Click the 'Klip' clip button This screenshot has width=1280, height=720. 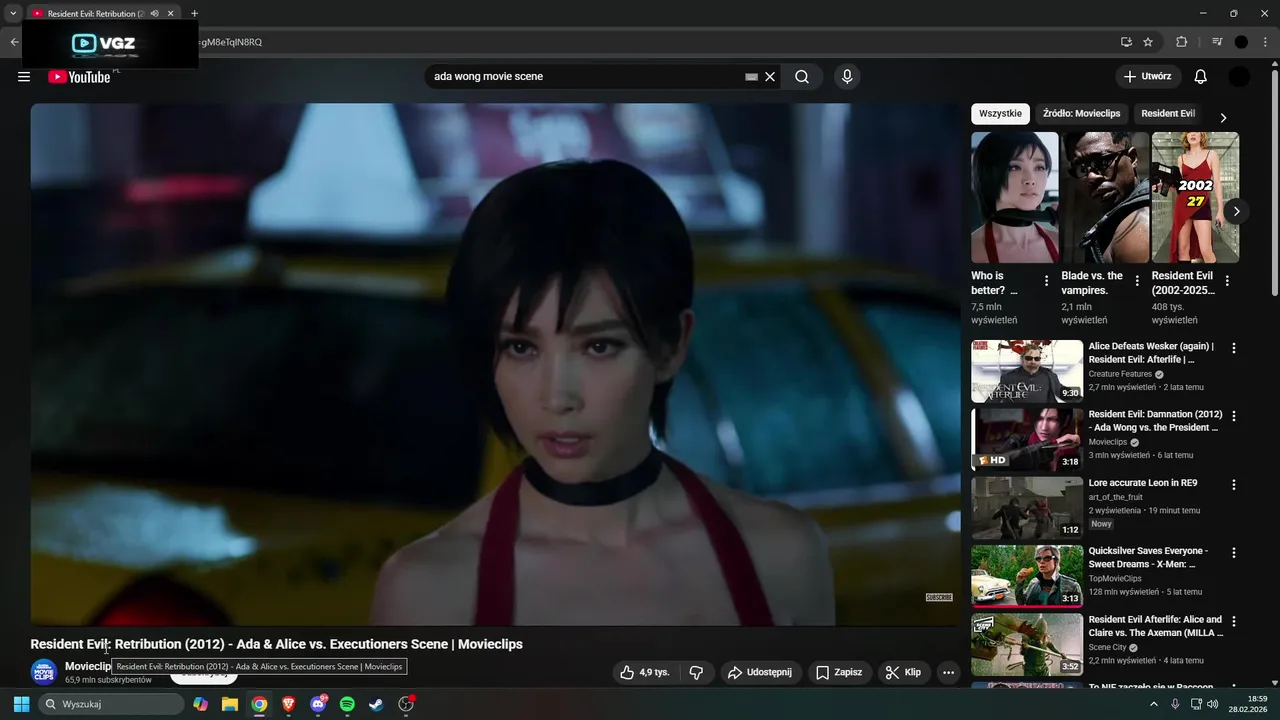(903, 672)
